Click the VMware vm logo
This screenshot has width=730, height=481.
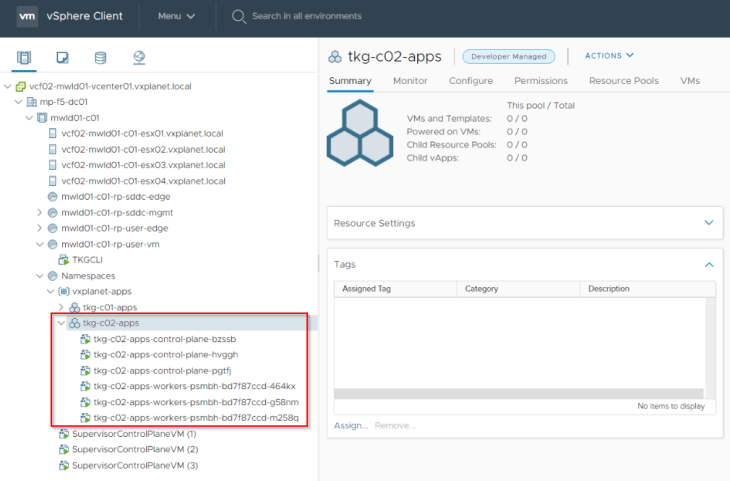click(27, 16)
